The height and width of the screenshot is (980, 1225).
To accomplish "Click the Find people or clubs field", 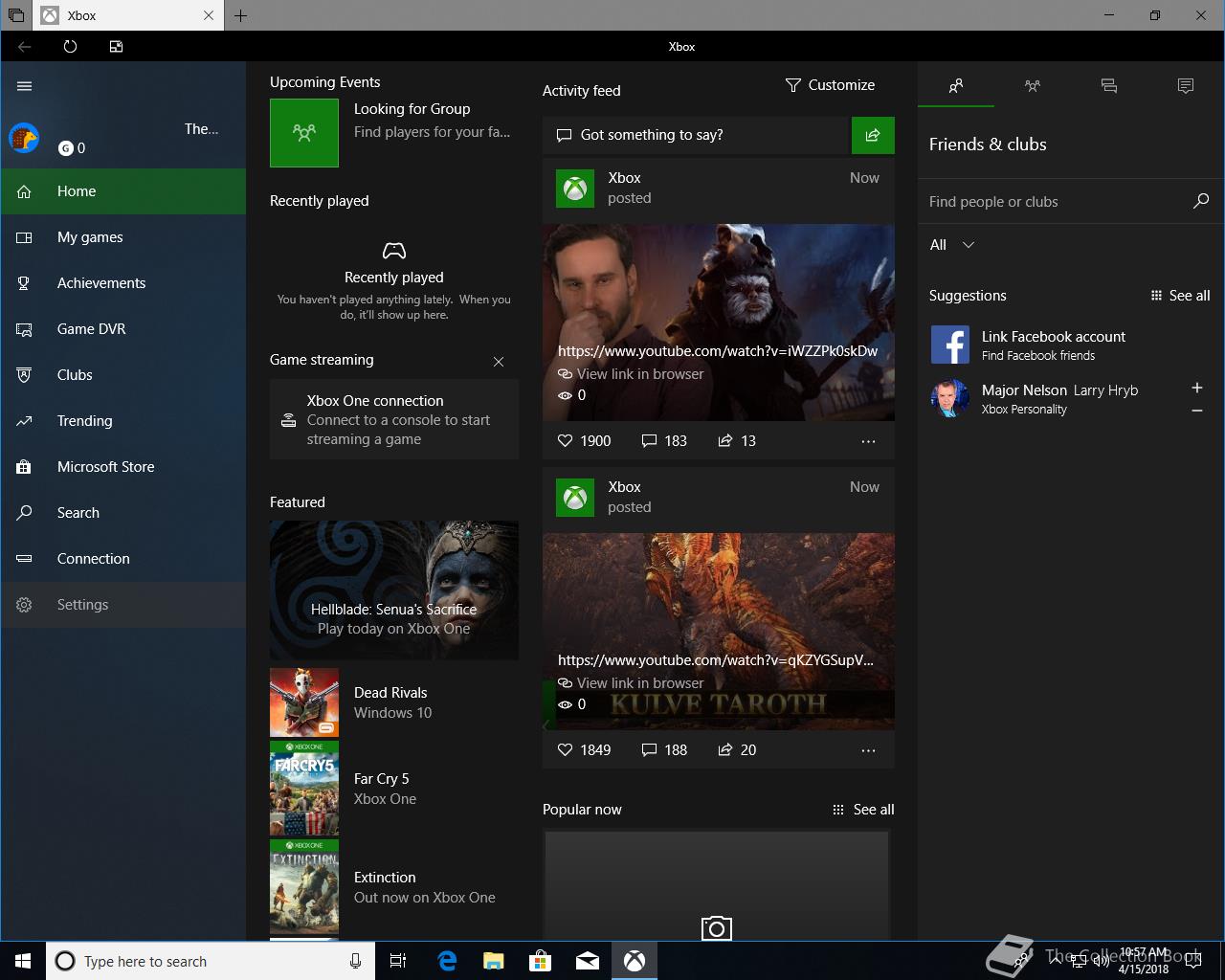I will coord(1055,202).
